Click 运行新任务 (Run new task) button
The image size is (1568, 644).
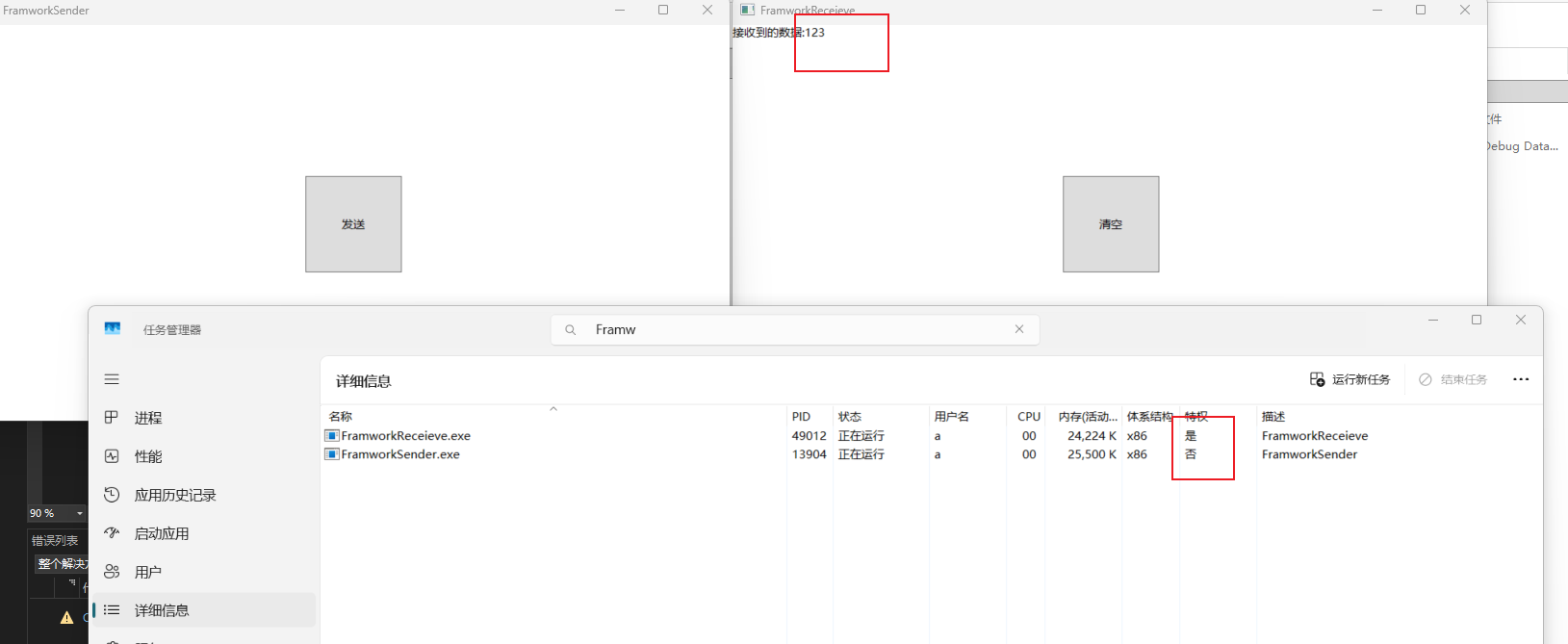[1350, 379]
